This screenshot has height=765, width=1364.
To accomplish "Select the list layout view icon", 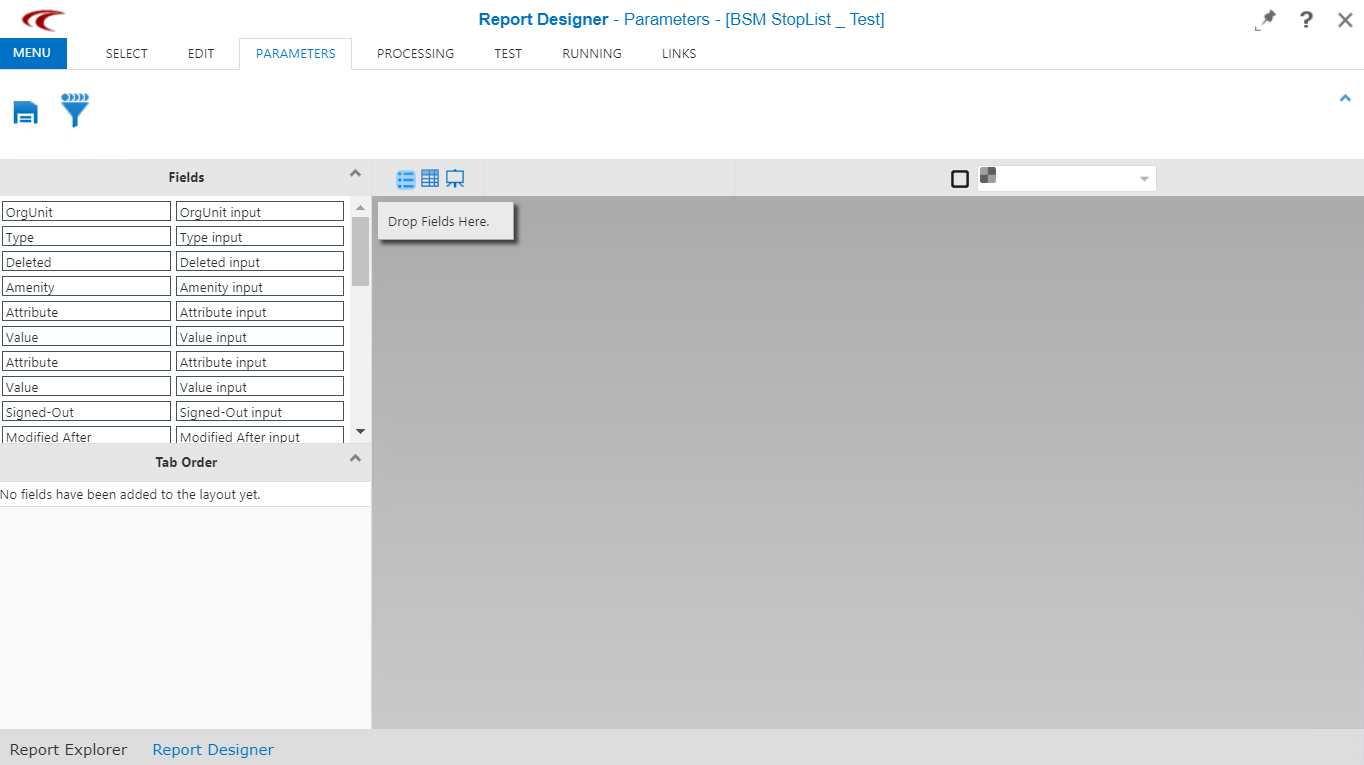I will coord(405,178).
